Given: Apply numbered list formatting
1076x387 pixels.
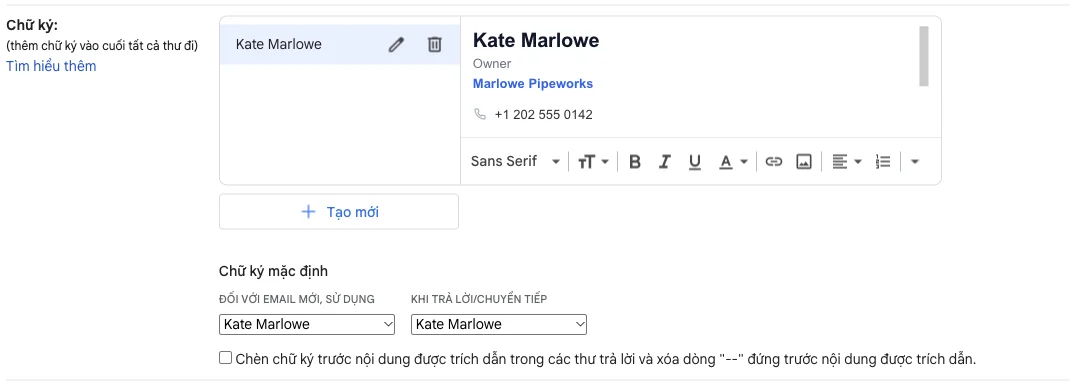Looking at the screenshot, I should [x=882, y=162].
